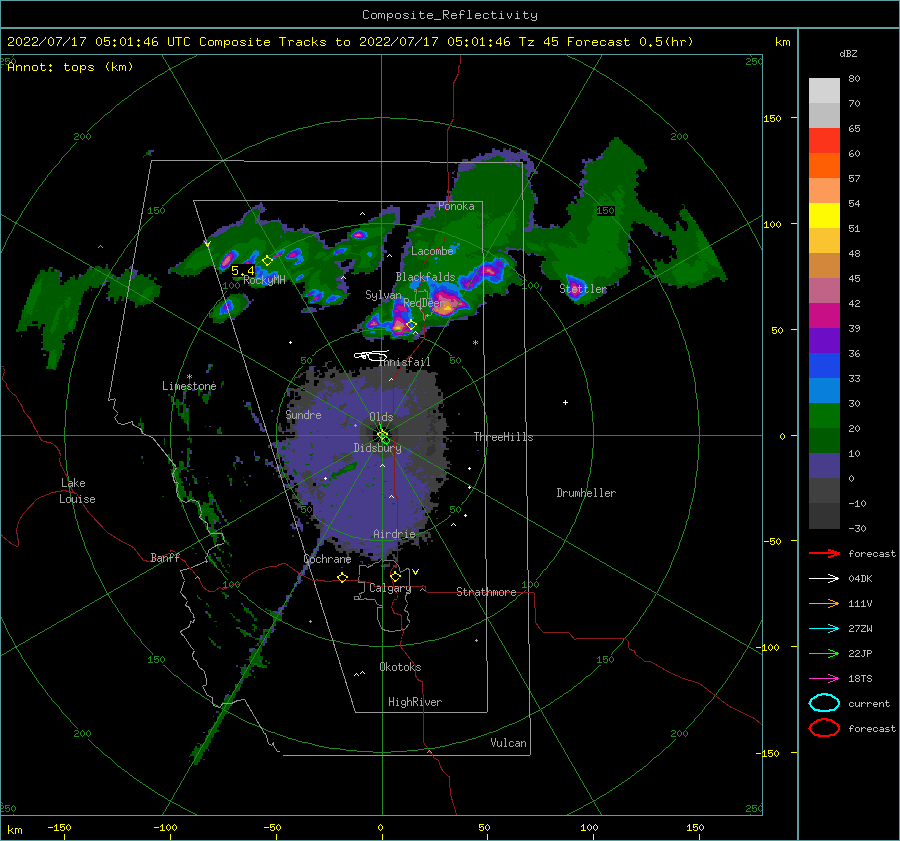The height and width of the screenshot is (841, 900).
Task: Click the UTC Composite Tracks timestamp header
Action: (350, 42)
